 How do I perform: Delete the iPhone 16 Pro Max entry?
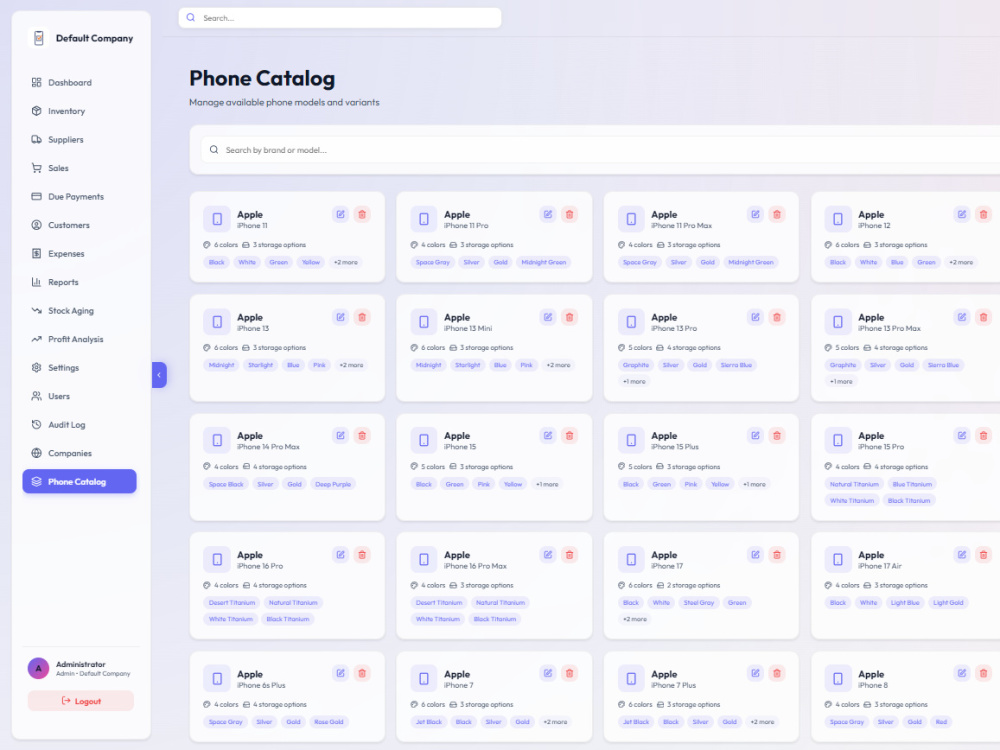tap(570, 555)
